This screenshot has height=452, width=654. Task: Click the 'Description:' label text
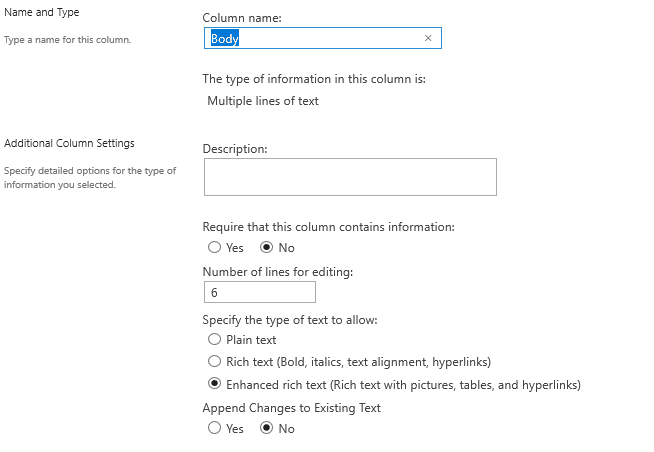tap(235, 149)
